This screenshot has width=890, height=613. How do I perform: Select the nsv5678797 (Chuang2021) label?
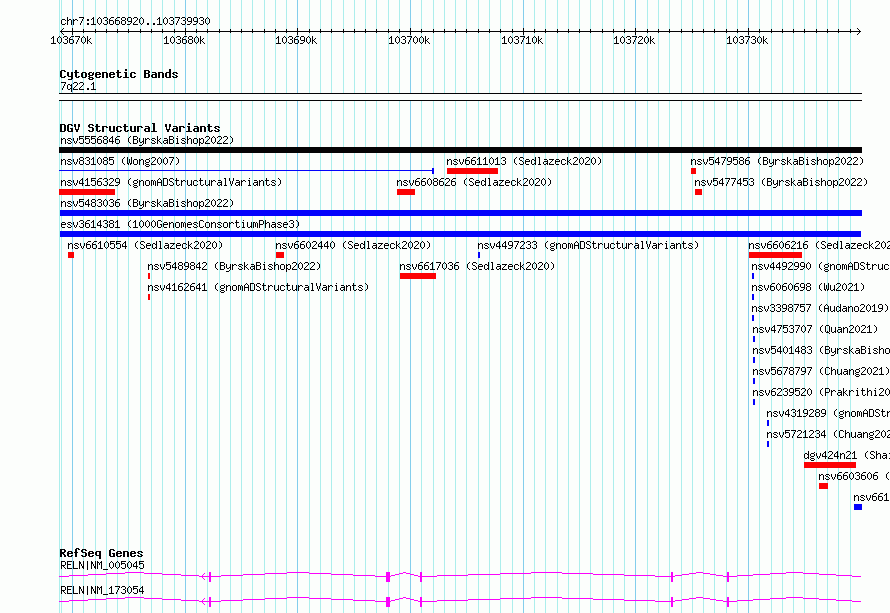click(x=821, y=371)
